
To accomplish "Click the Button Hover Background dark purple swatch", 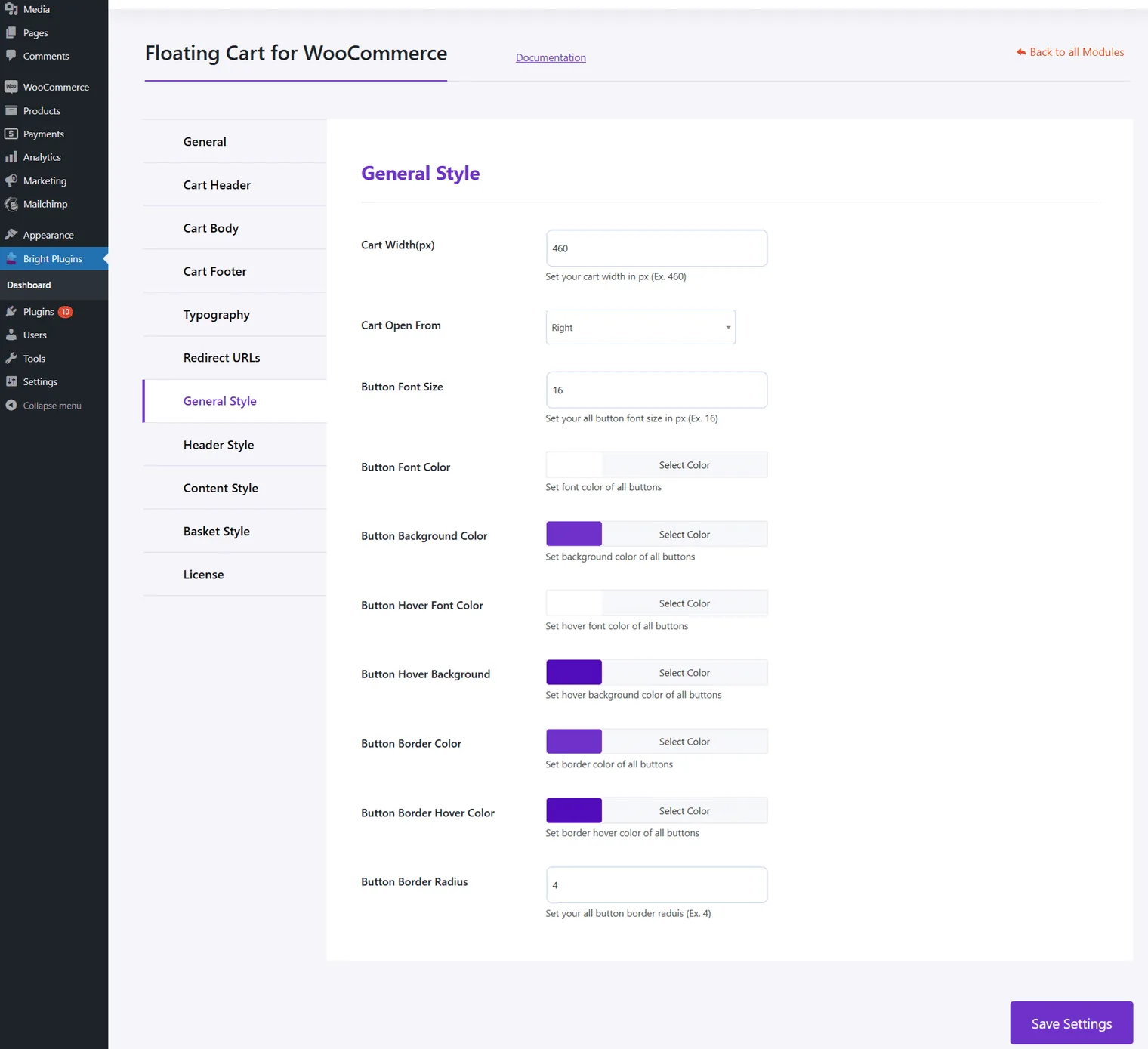I will 574,672.
